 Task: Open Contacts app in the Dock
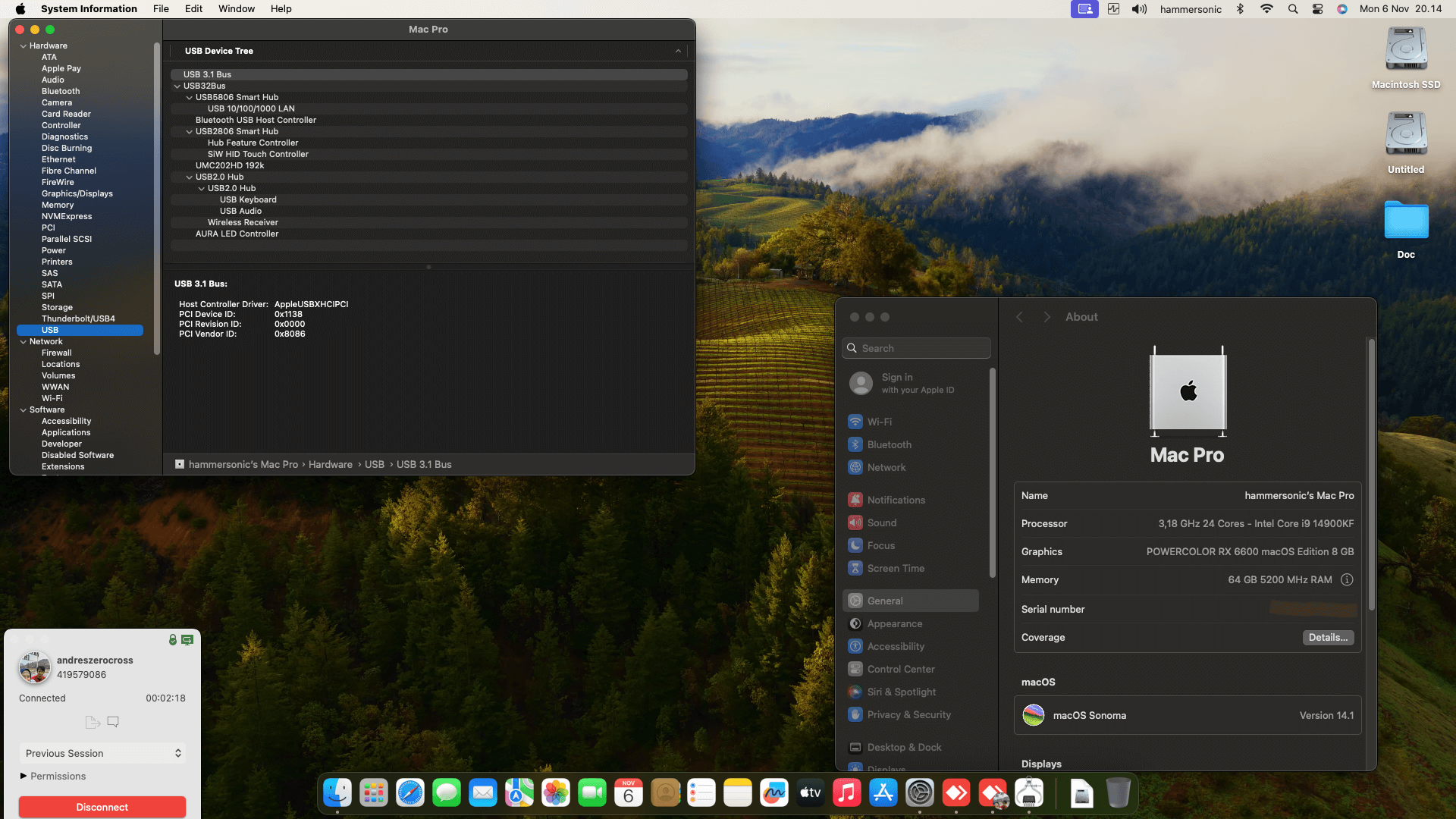coord(665,793)
